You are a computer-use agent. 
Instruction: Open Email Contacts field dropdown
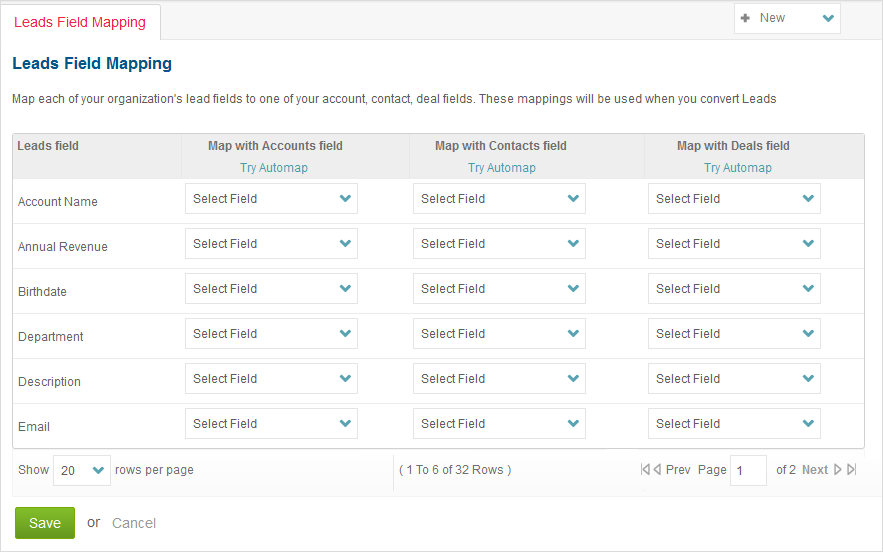[500, 424]
